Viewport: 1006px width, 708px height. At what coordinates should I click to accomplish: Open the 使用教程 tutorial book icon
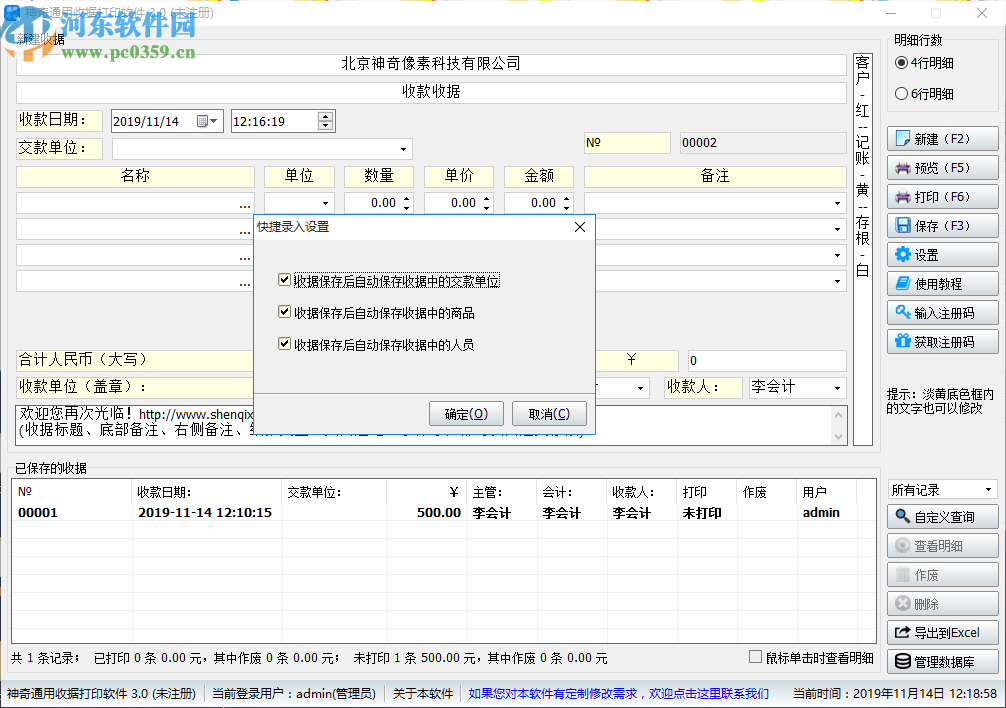pos(943,283)
